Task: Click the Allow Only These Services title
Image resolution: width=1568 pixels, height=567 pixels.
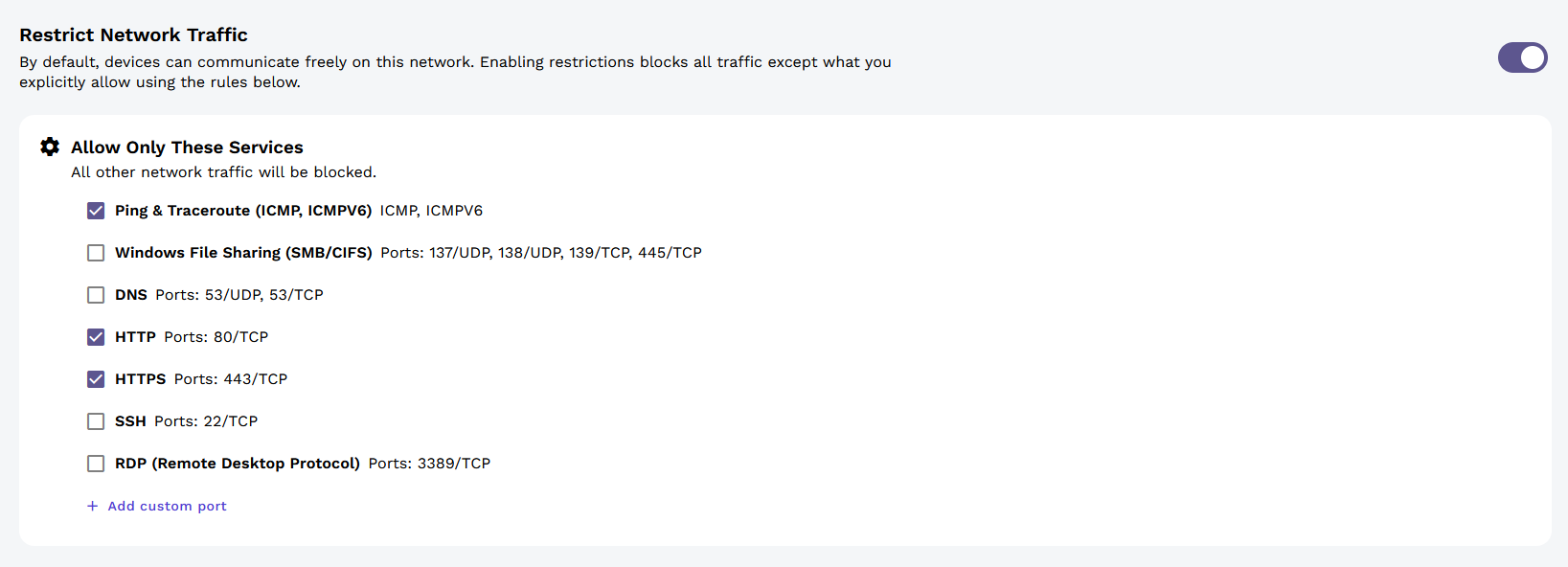Action: (x=187, y=147)
